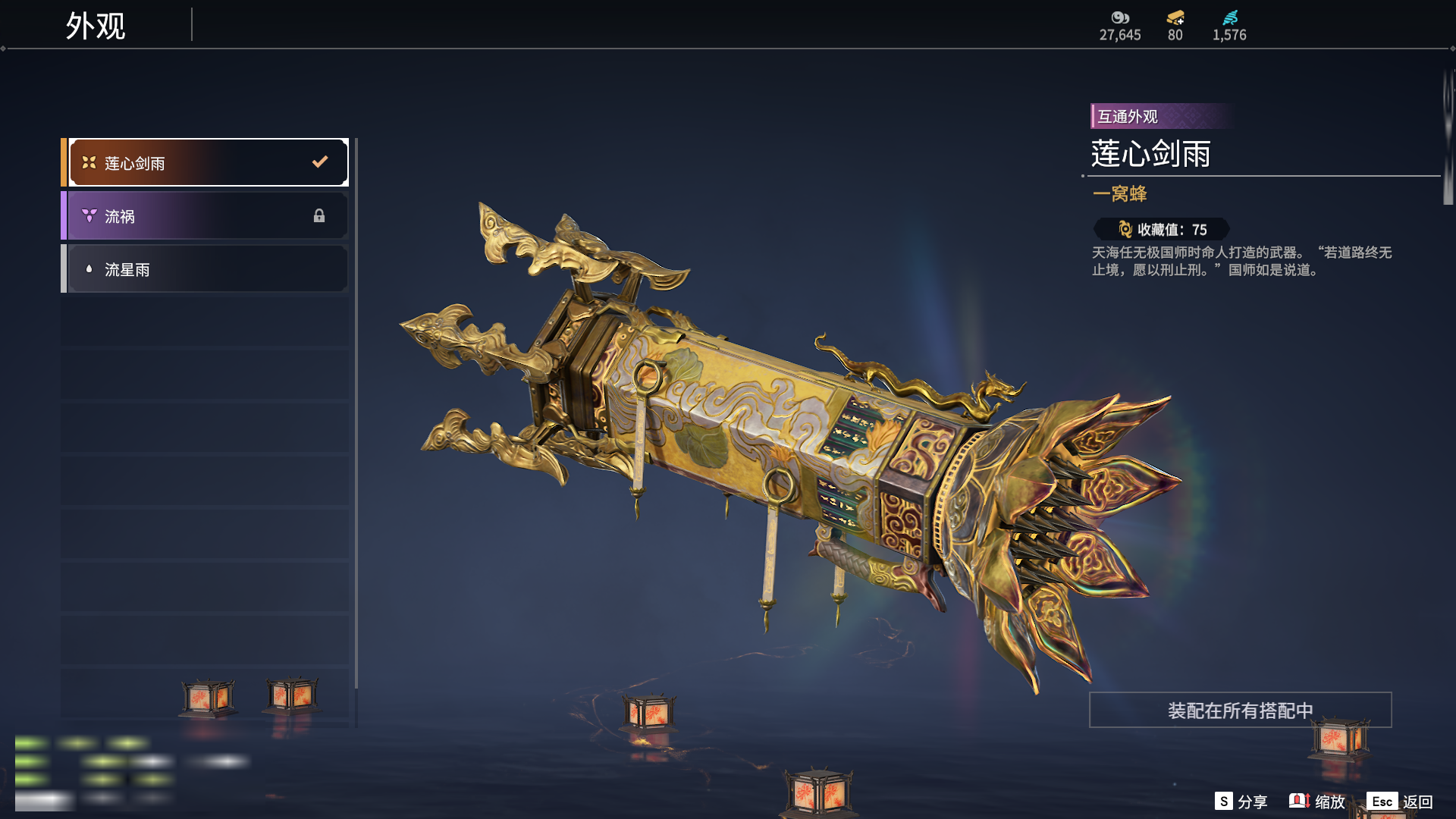Screen dimensions: 1456x819
Task: Select the locked 流祸 skin entry
Action: click(x=205, y=215)
